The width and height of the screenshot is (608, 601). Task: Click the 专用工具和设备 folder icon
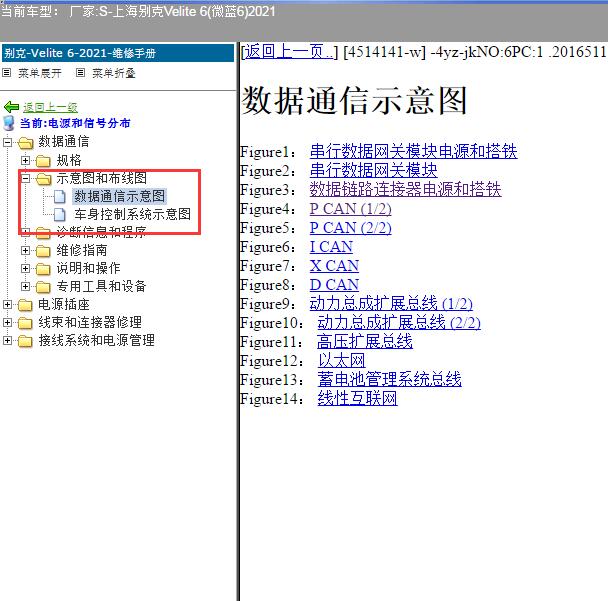pyautogui.click(x=43, y=287)
